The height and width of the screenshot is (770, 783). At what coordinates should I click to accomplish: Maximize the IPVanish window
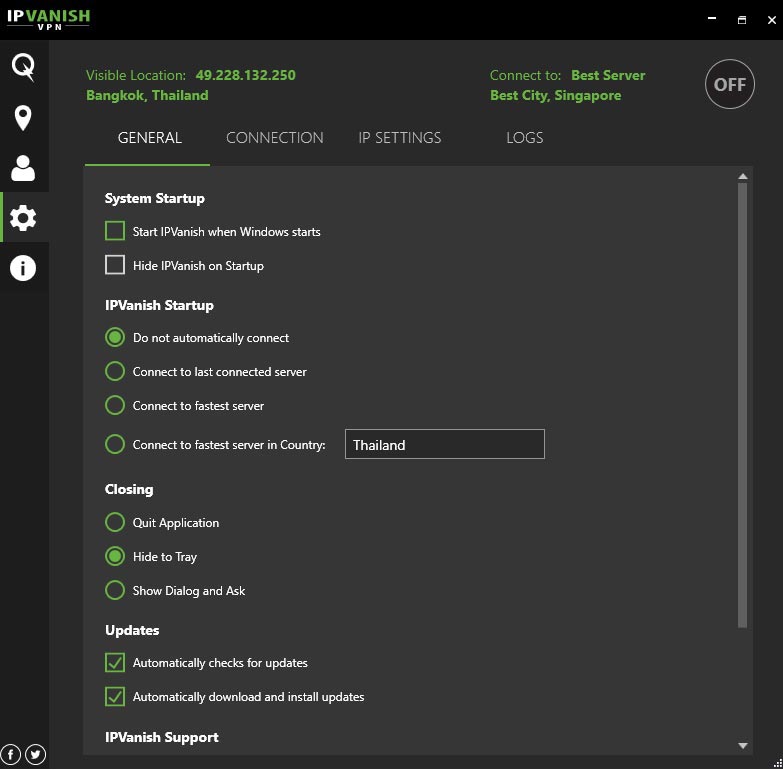(742, 19)
